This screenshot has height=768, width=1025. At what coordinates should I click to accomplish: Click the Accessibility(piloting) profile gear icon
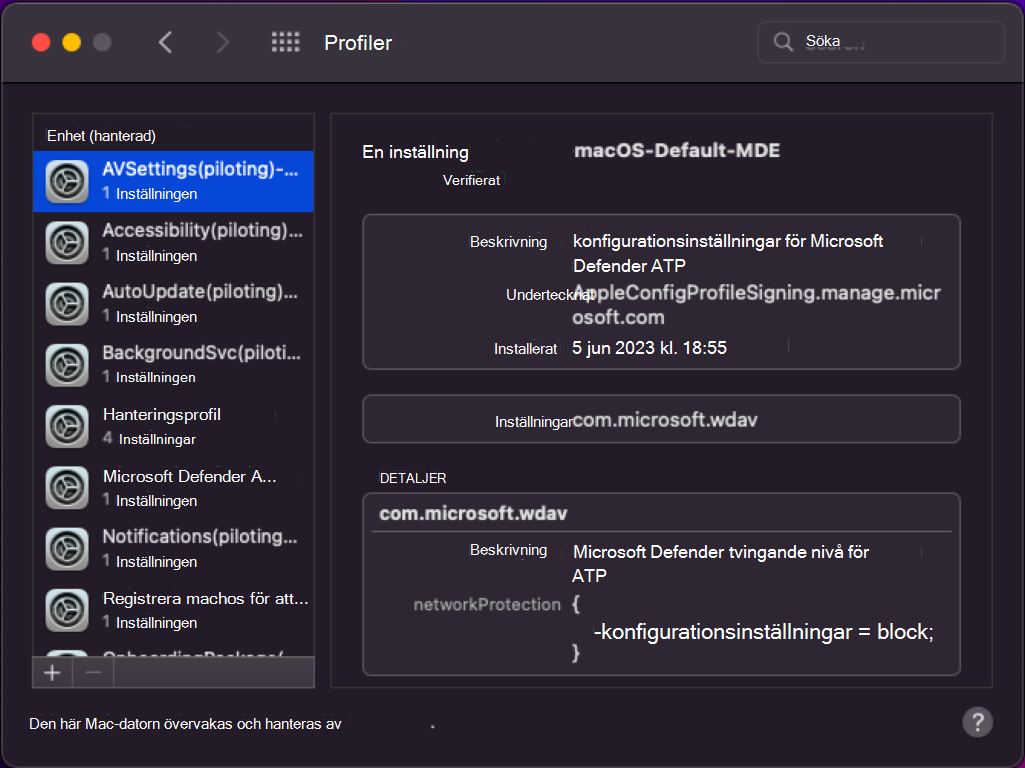67,242
